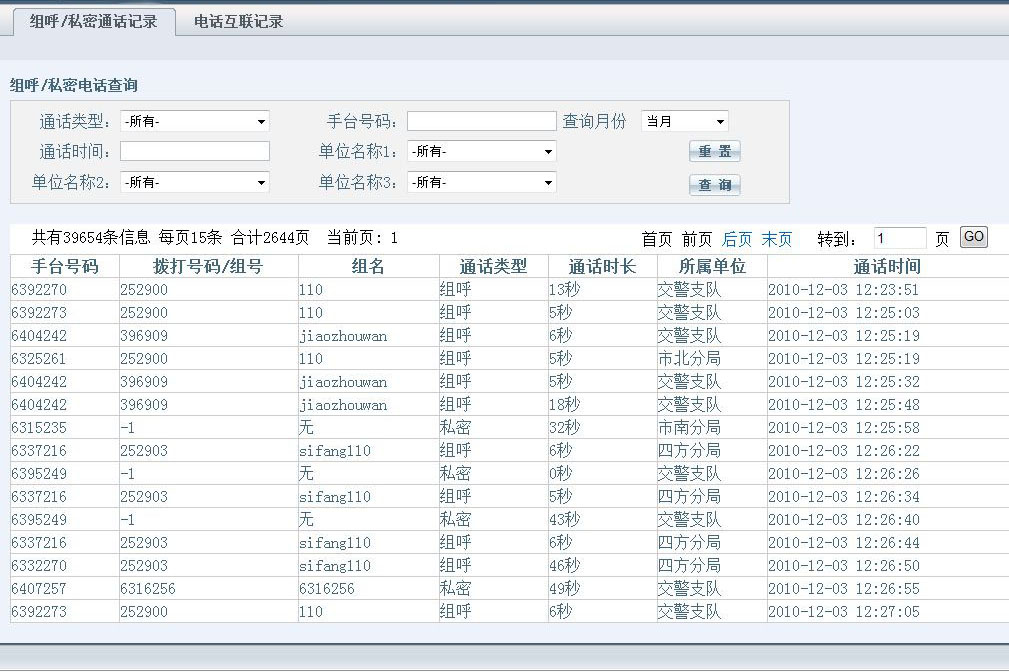Expand the 查询月份 dropdown showing 当月
This screenshot has height=672, width=1009.
[x=685, y=121]
